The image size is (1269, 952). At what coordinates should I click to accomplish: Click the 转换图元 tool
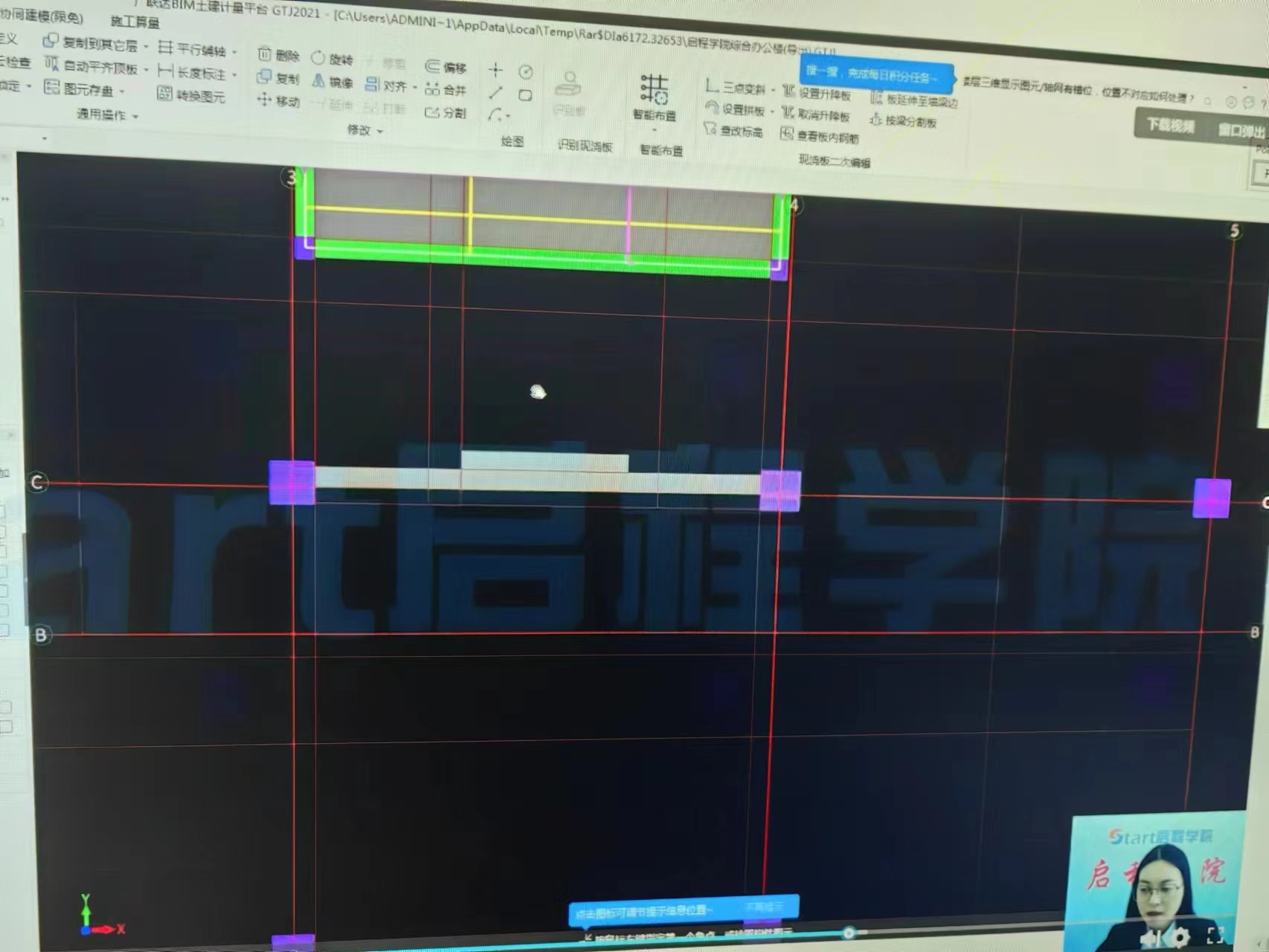192,95
